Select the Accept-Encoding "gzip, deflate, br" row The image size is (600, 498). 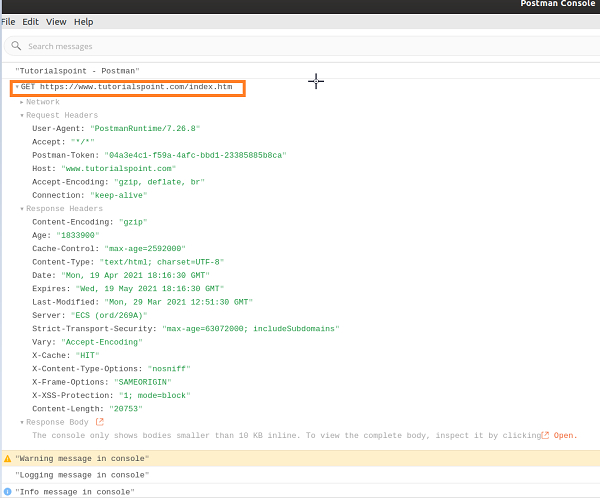pyautogui.click(x=118, y=182)
